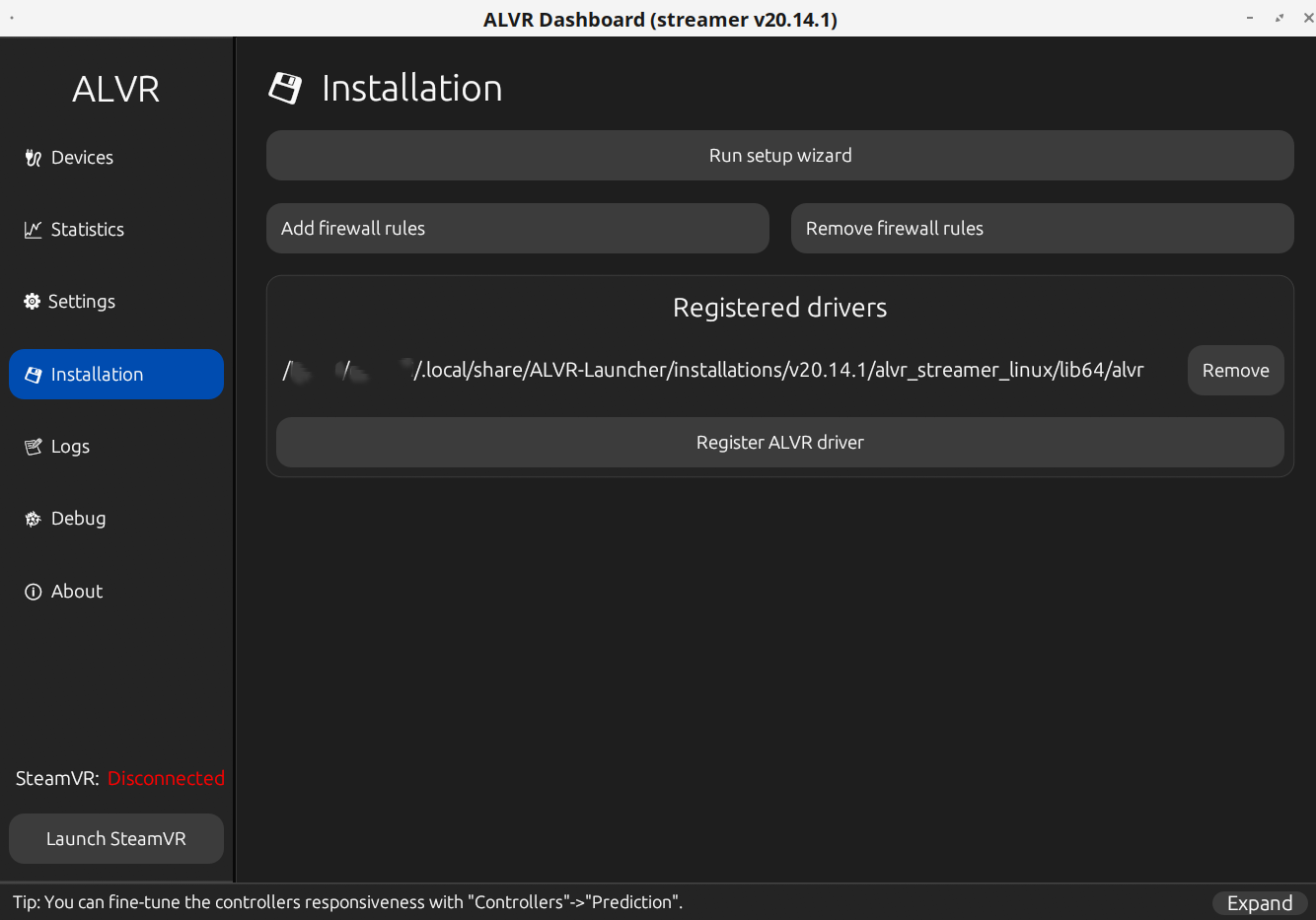Close the ALVR Dashboard window
The image size is (1316, 920).
pyautogui.click(x=1308, y=18)
